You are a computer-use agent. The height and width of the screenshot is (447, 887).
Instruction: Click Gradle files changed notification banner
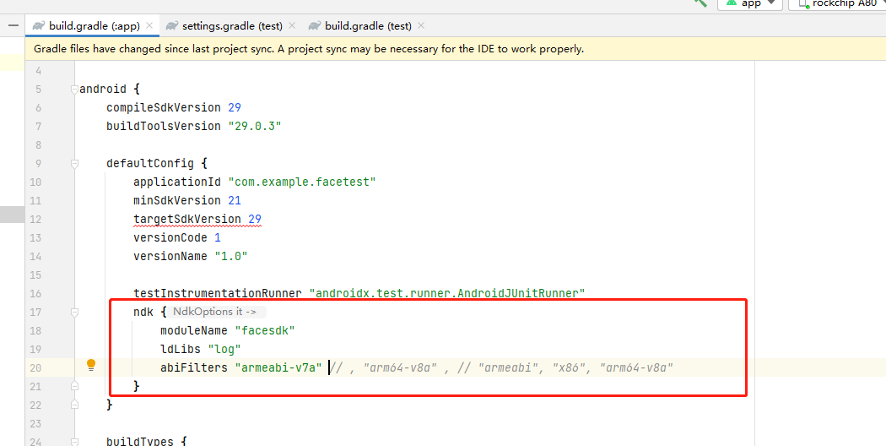pos(455,49)
